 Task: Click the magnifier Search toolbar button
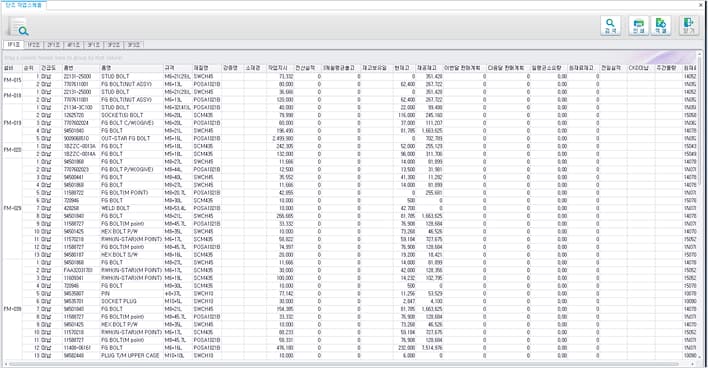tap(610, 26)
